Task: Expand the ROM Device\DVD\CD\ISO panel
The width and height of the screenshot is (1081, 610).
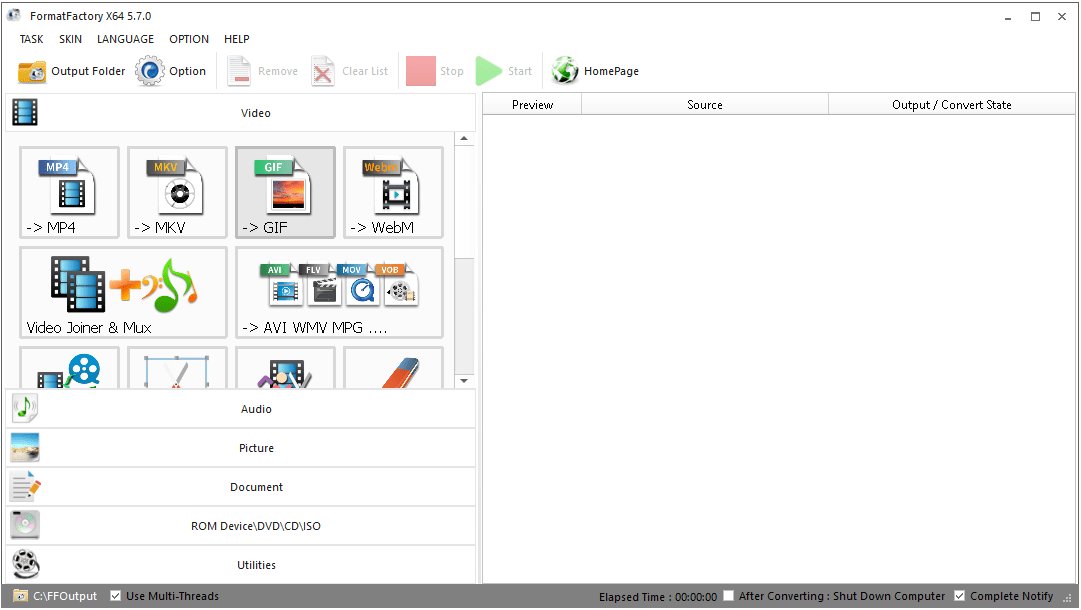Action: pos(241,526)
